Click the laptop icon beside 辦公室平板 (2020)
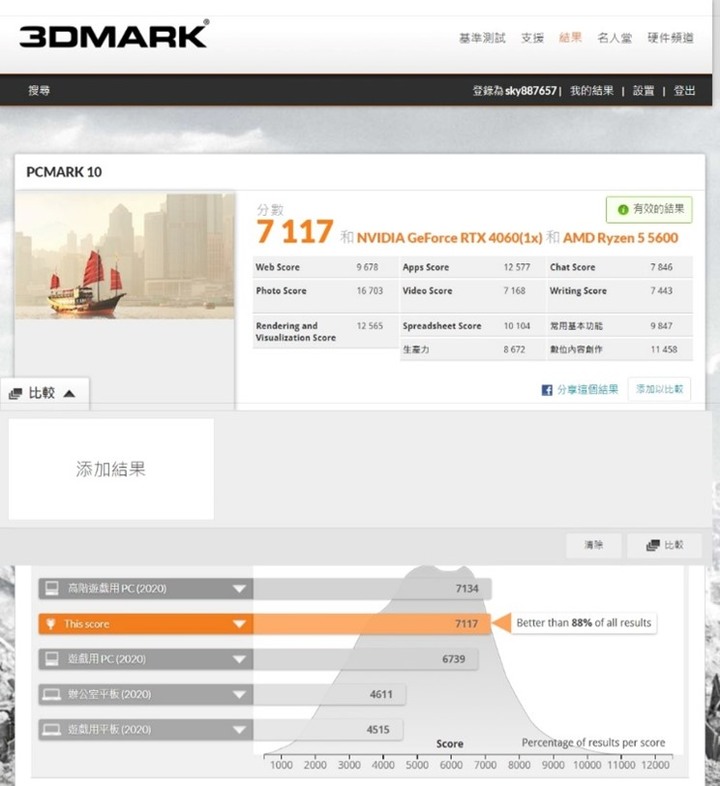This screenshot has height=786, width=720. click(x=52, y=694)
